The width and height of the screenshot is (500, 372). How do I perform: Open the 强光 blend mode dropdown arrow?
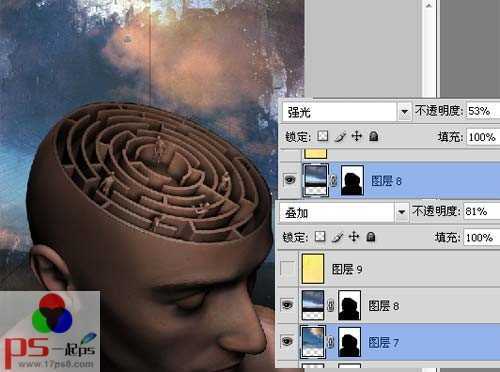coord(404,111)
